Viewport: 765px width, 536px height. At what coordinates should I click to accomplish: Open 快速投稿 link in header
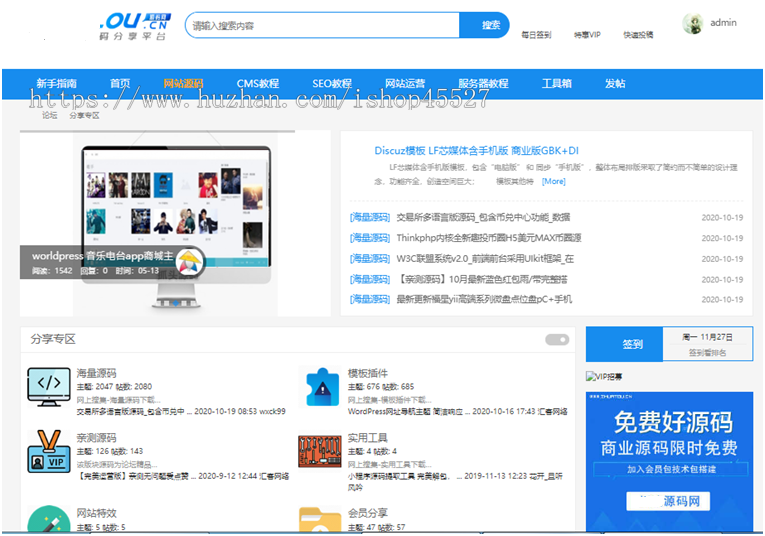[638, 35]
